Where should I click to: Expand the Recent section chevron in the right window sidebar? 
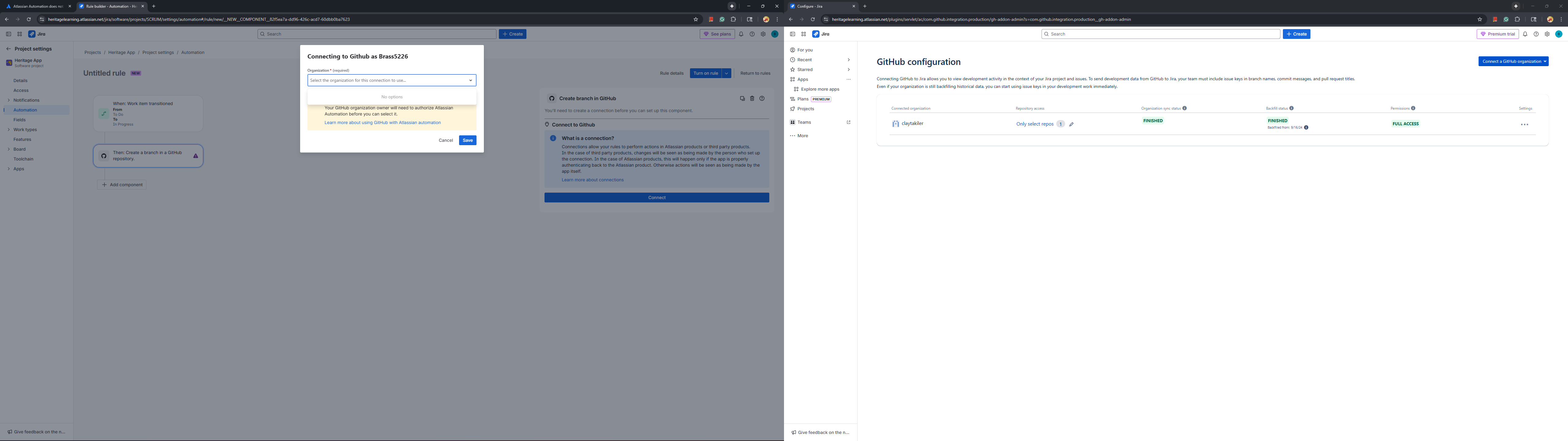click(849, 60)
